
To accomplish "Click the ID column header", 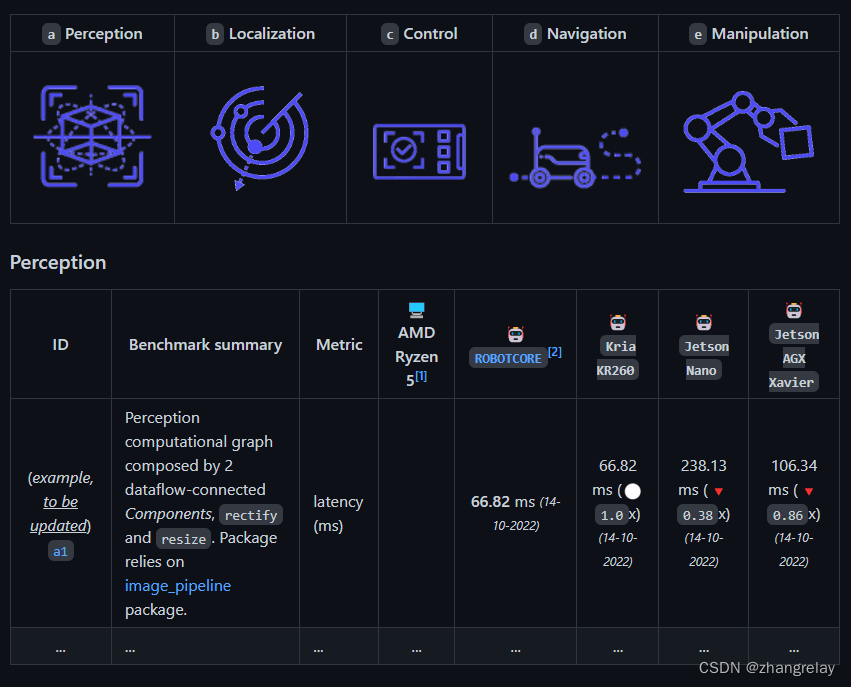I will coord(60,345).
